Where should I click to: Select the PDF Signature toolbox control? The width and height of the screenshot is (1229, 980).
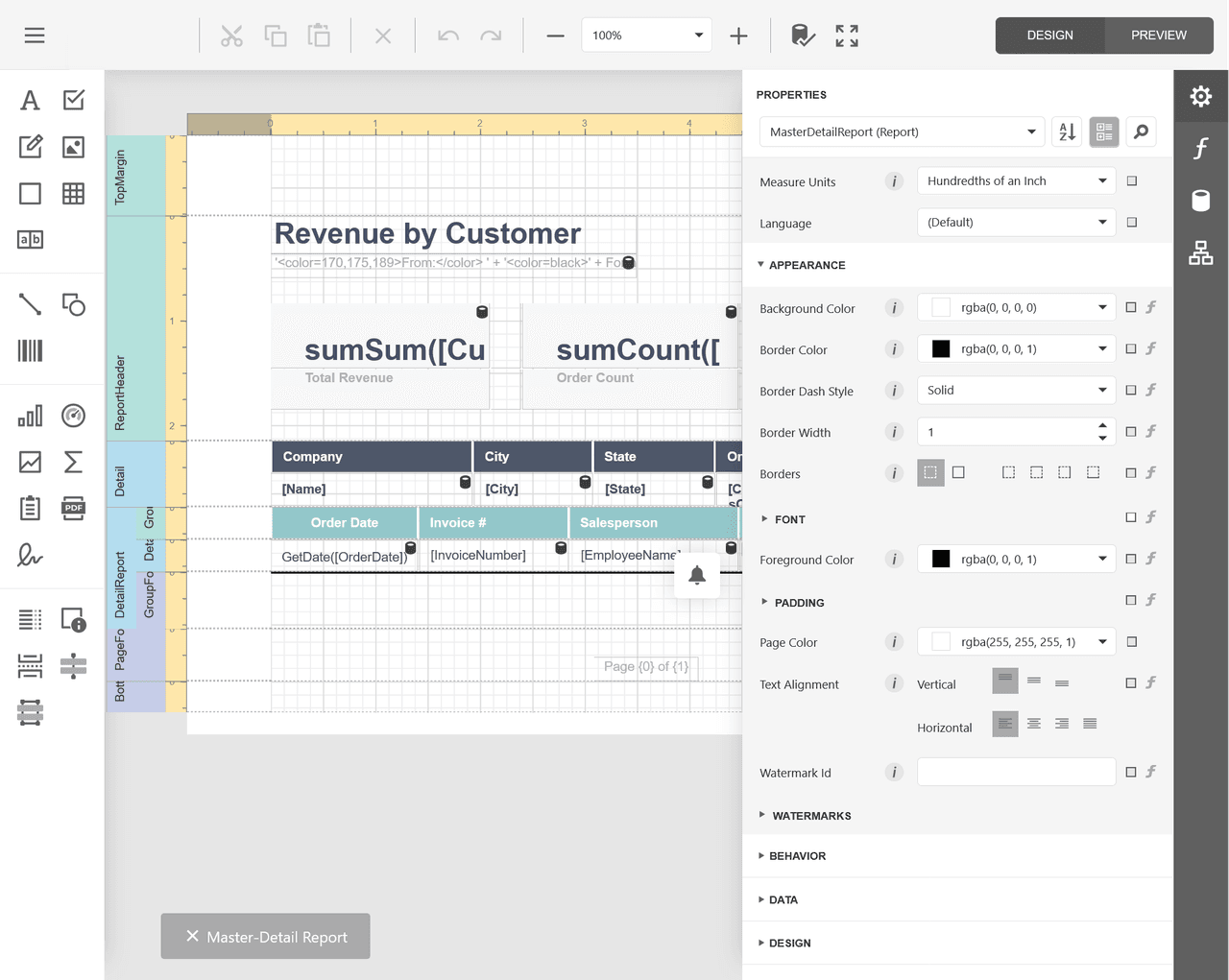[31, 555]
